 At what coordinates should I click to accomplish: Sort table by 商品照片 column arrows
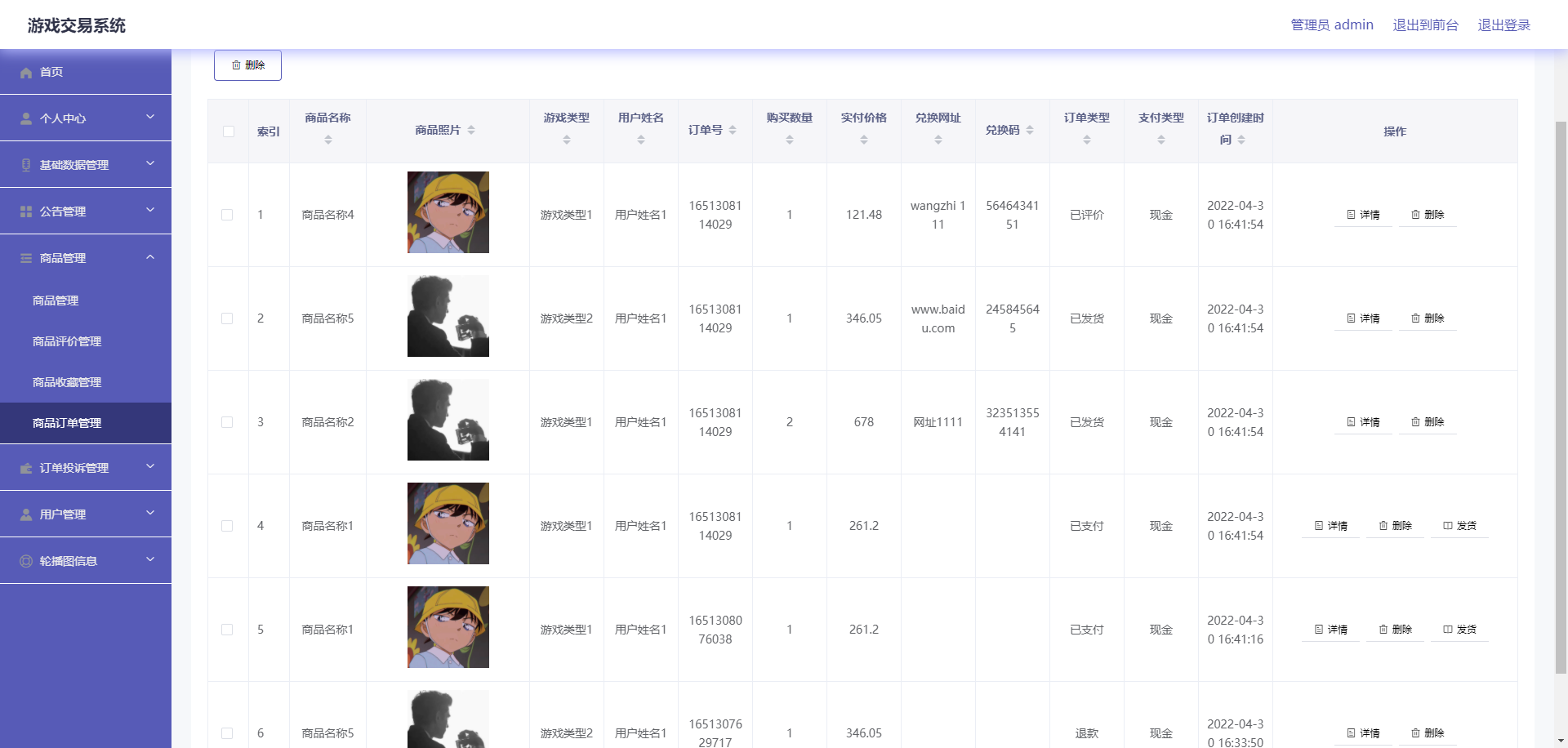click(x=471, y=130)
